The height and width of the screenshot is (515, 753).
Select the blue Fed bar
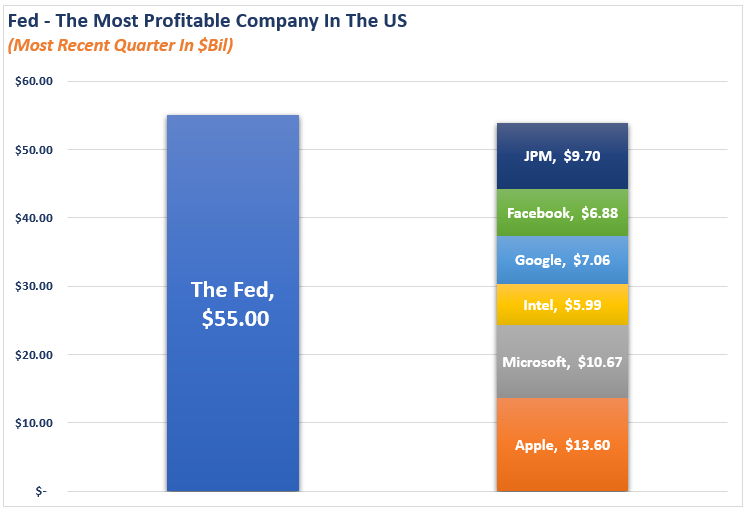click(233, 303)
